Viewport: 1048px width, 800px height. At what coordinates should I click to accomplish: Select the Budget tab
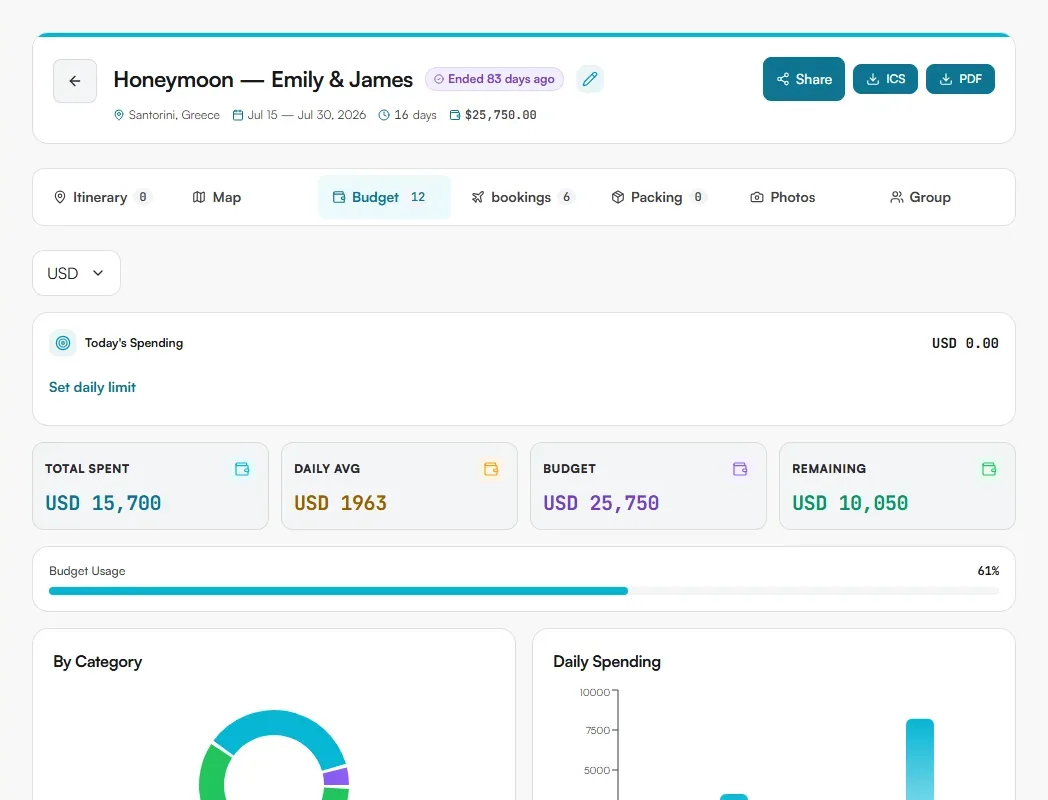point(384,197)
